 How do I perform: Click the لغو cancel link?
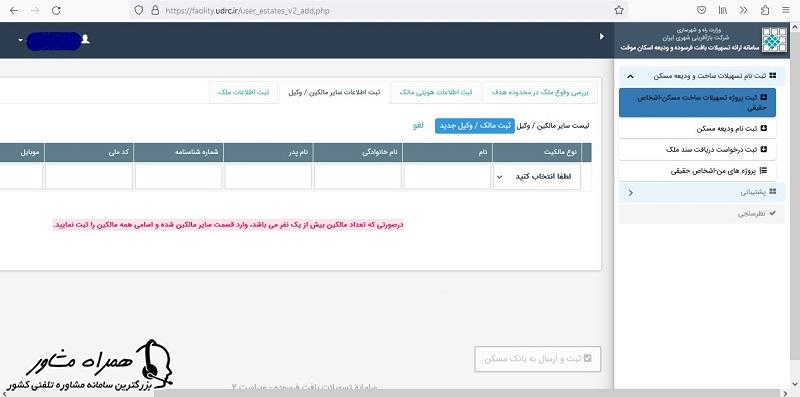pos(418,126)
